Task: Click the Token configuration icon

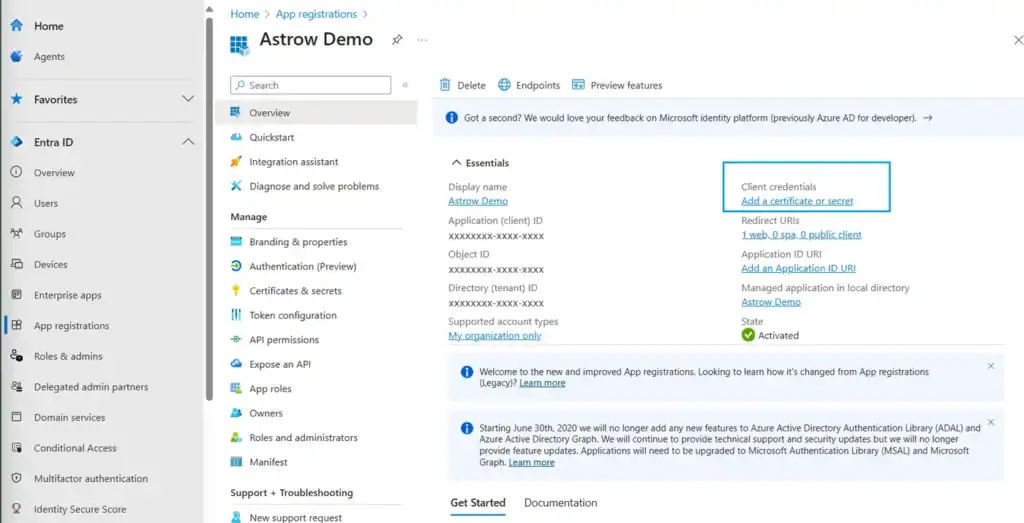Action: click(236, 315)
